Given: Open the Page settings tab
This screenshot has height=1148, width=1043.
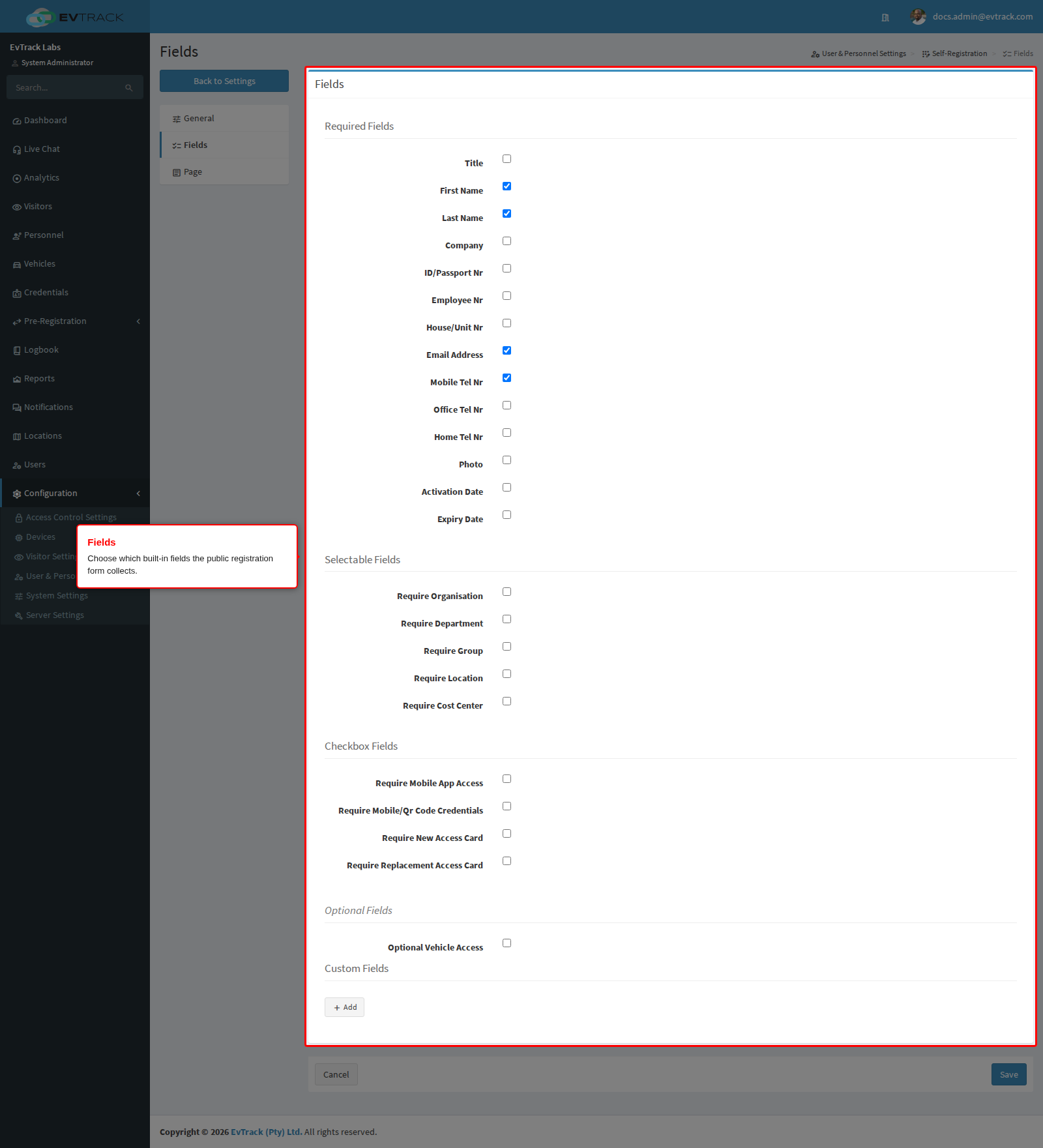Looking at the screenshot, I should click(x=224, y=172).
